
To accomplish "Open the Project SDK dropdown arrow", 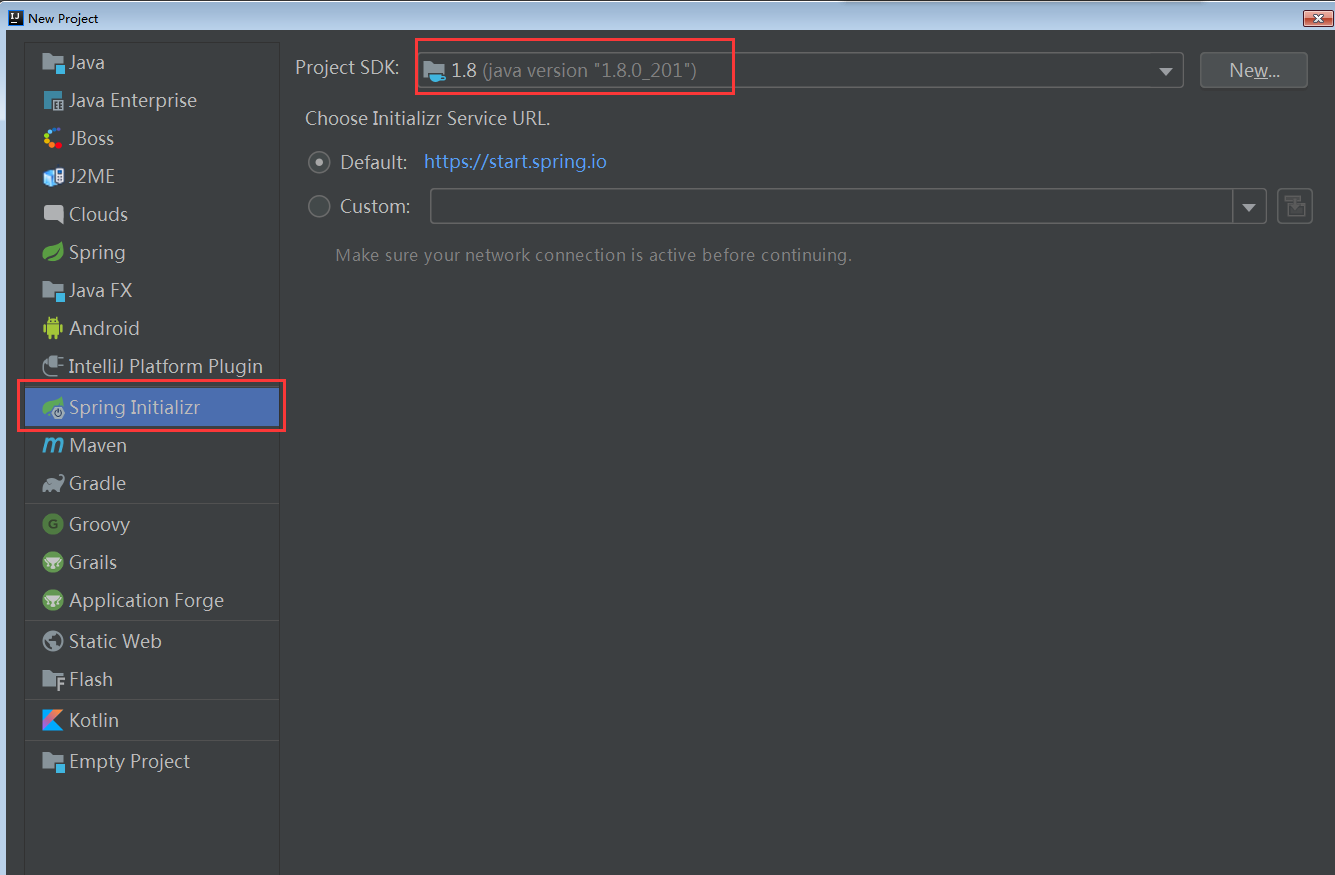I will [x=1165, y=71].
